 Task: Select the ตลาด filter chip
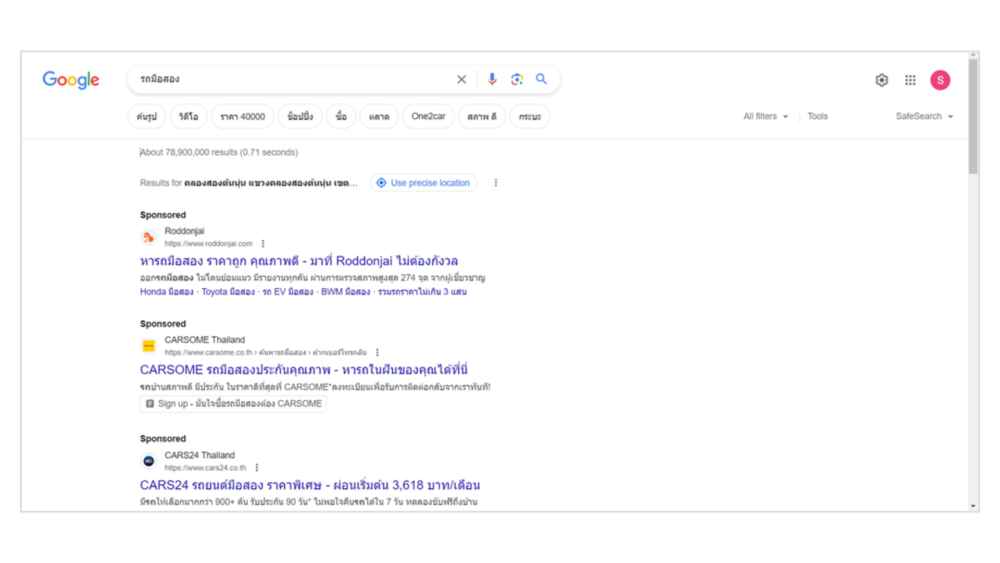pyautogui.click(x=379, y=117)
